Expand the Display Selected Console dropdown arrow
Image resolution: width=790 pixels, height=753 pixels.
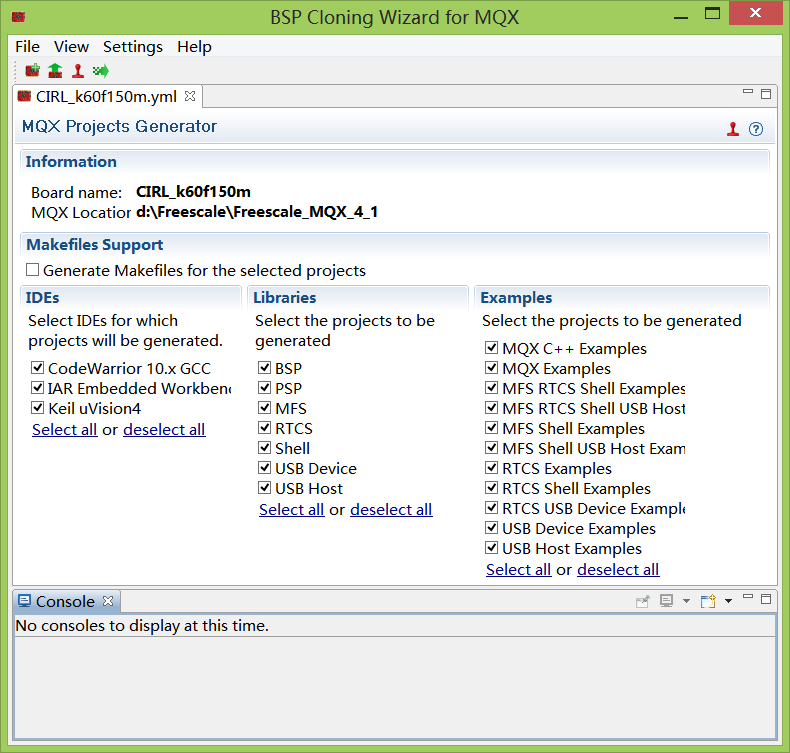[x=686, y=601]
